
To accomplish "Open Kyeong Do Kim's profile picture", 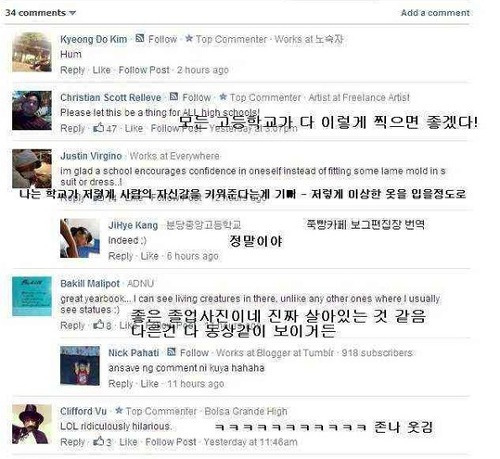I will click(32, 52).
